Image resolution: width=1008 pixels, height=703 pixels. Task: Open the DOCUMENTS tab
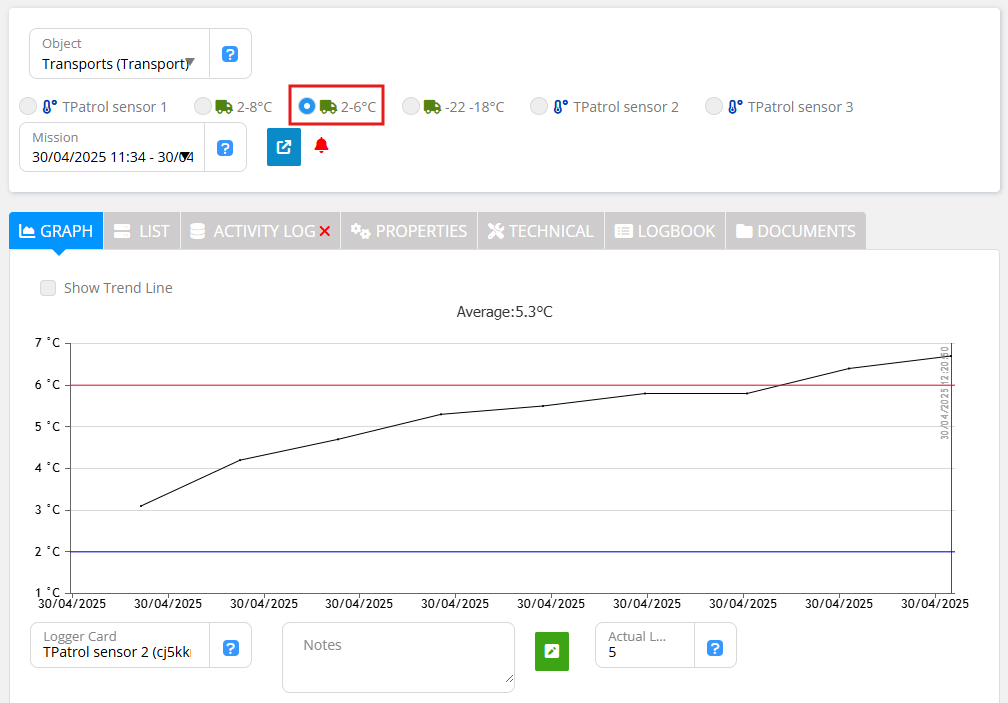796,231
